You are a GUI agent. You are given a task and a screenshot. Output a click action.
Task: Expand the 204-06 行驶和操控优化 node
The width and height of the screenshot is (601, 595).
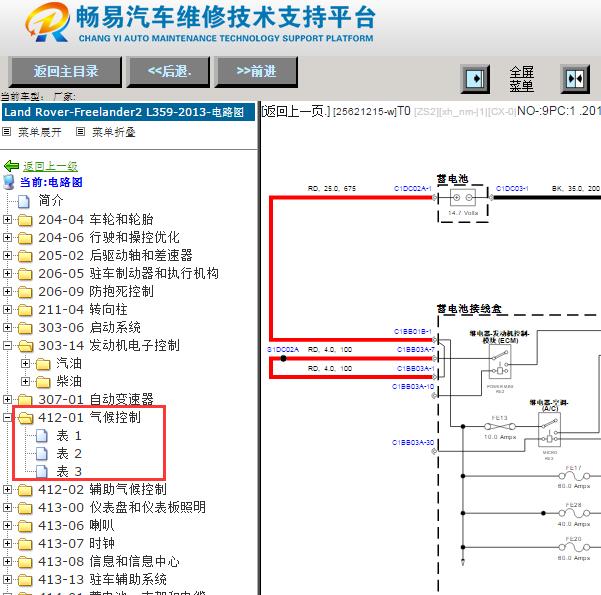tap(7, 237)
